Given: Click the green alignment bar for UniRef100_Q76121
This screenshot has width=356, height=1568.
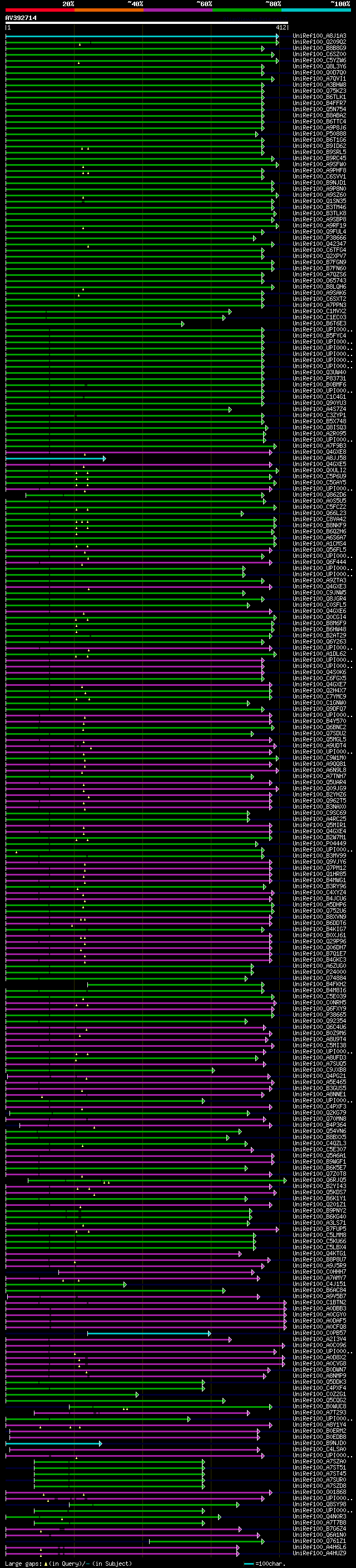Looking at the screenshot, I should [x=206, y=1542].
